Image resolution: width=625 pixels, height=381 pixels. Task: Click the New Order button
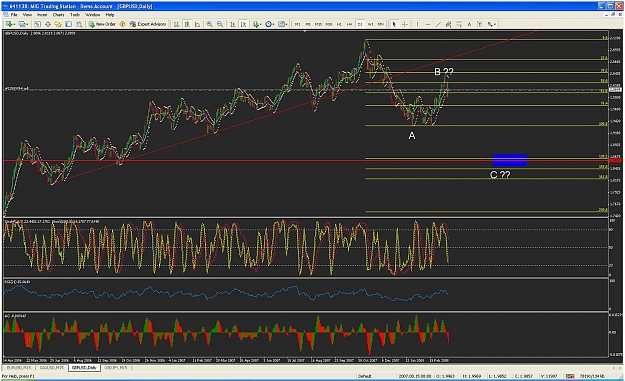point(102,24)
